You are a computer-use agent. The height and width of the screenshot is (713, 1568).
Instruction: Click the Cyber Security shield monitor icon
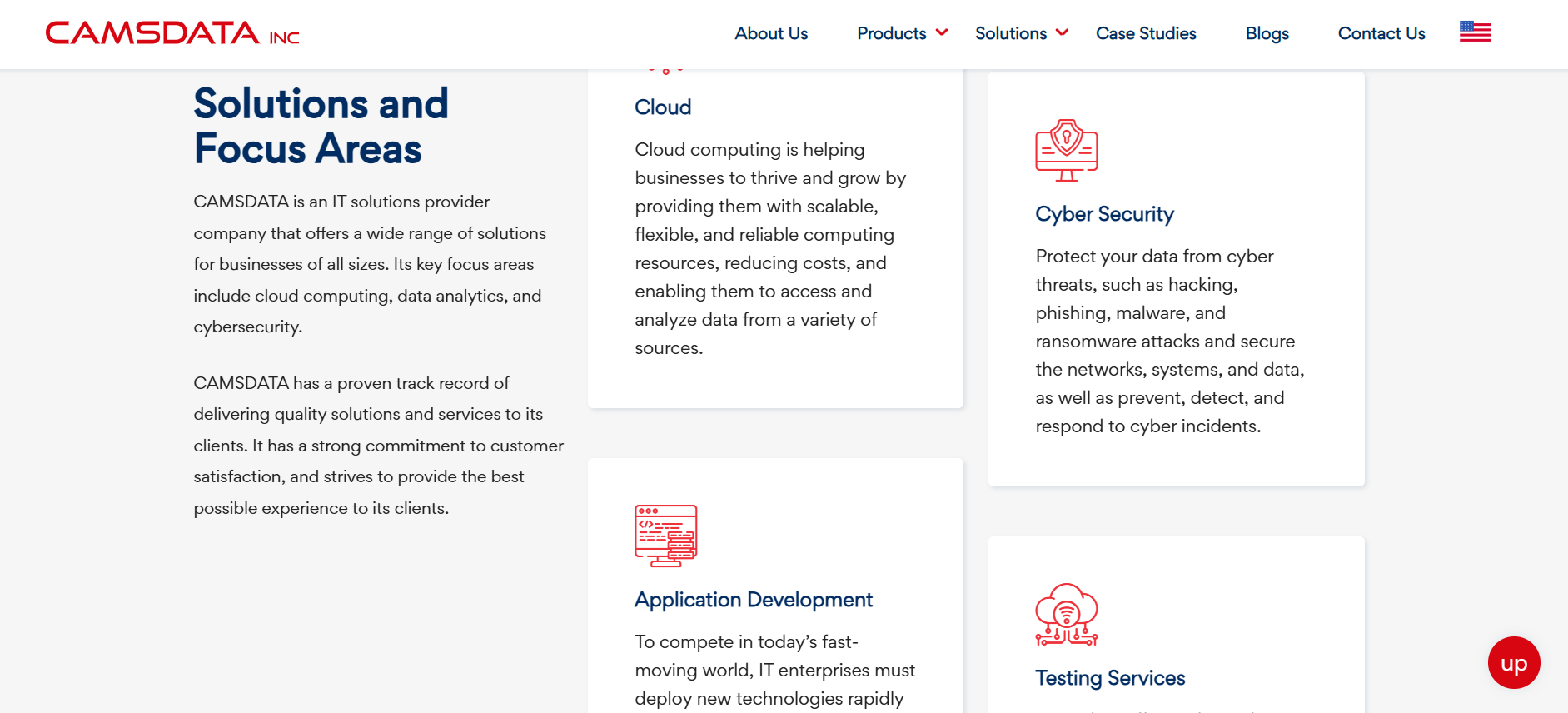coord(1066,151)
